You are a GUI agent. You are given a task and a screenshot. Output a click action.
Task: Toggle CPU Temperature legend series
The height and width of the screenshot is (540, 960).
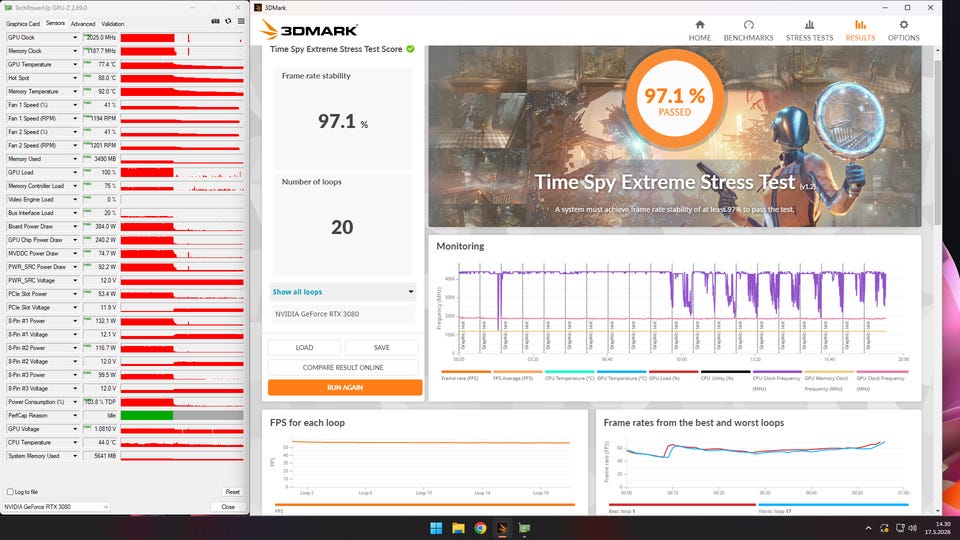pyautogui.click(x=569, y=375)
